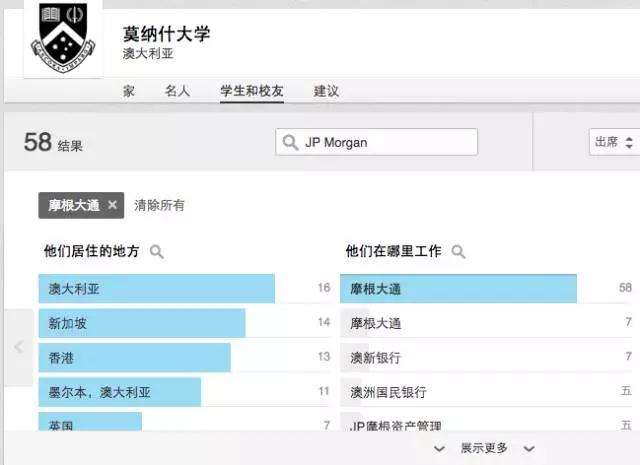Click into the JP Morgan search field

(x=385, y=143)
